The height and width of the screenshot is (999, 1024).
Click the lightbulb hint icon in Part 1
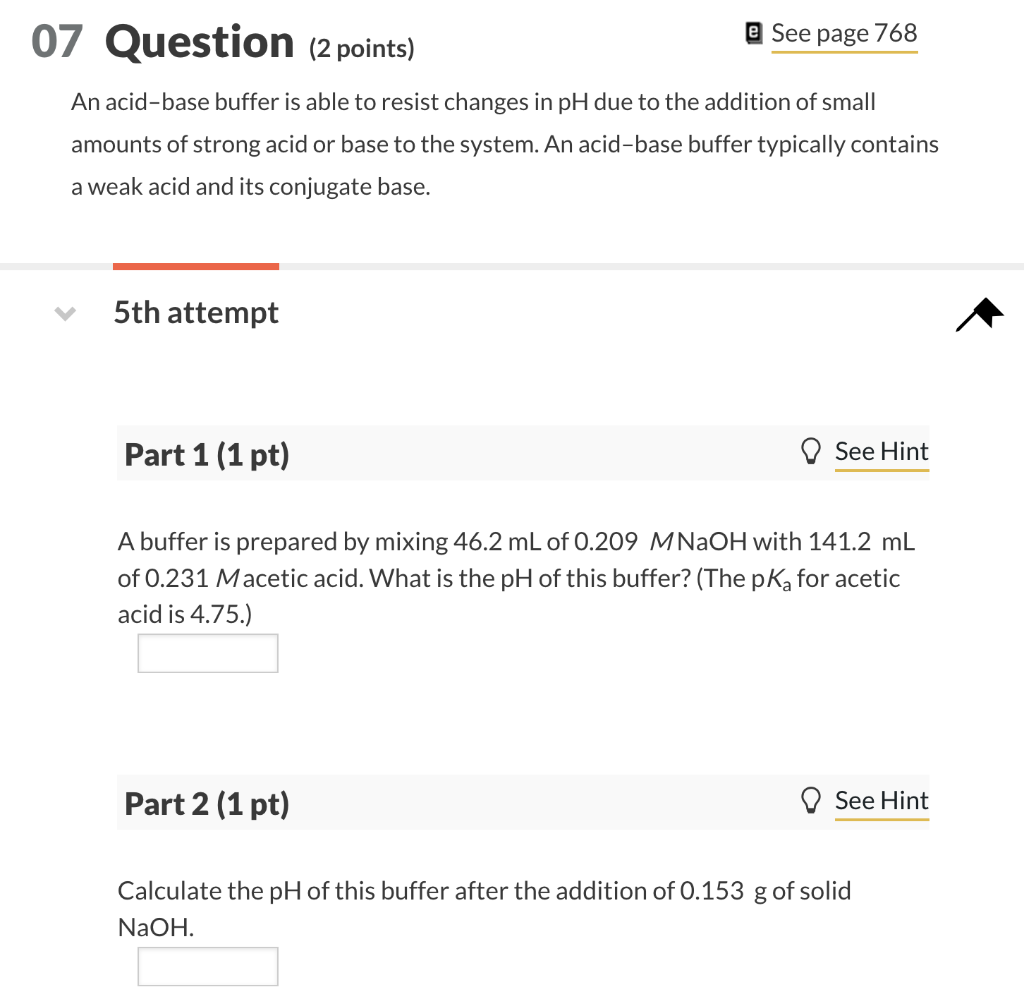(811, 451)
